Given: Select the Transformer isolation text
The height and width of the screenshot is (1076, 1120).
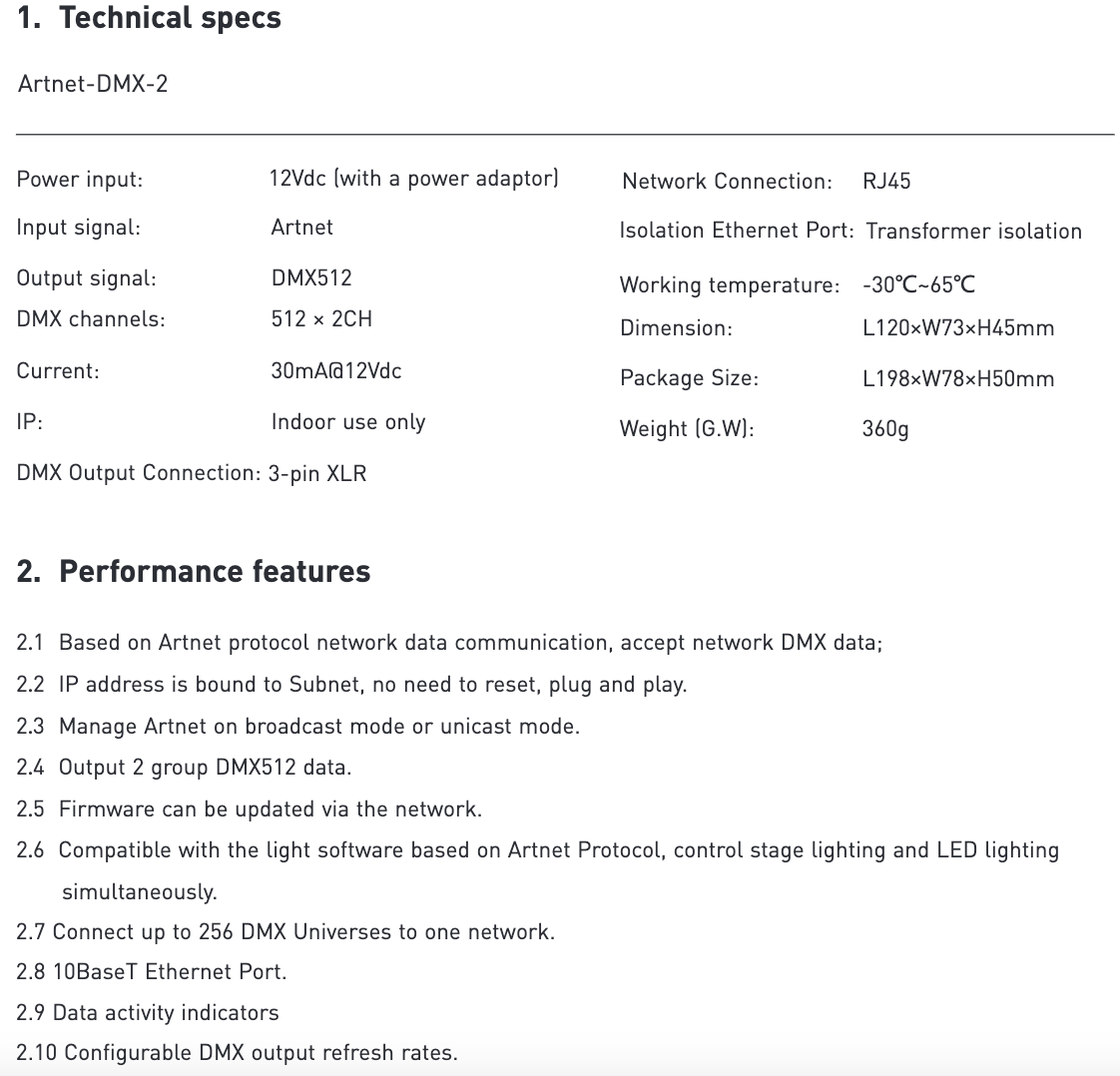Looking at the screenshot, I should [x=973, y=232].
